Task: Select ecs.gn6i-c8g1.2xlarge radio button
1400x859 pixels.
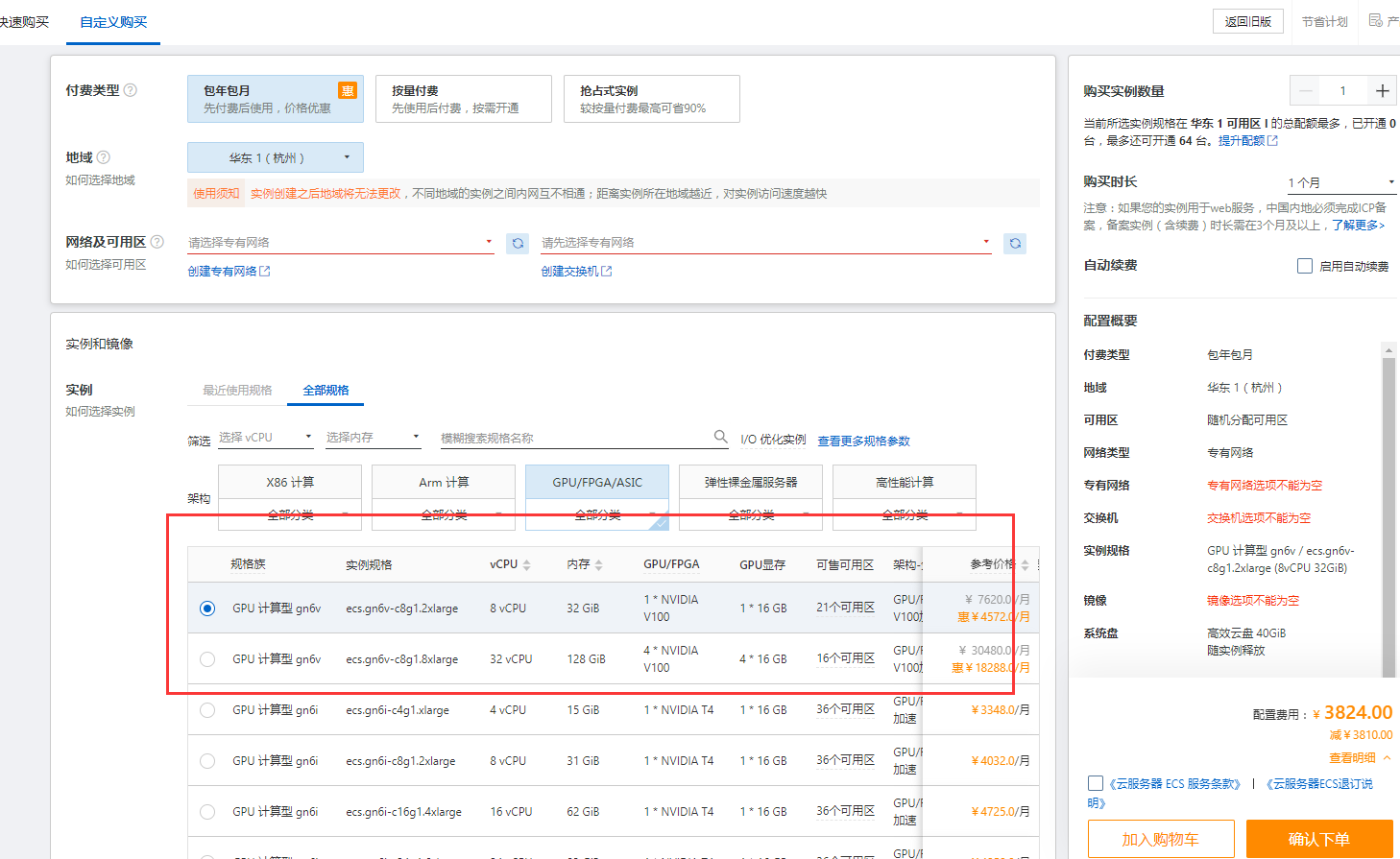Action: click(x=207, y=761)
